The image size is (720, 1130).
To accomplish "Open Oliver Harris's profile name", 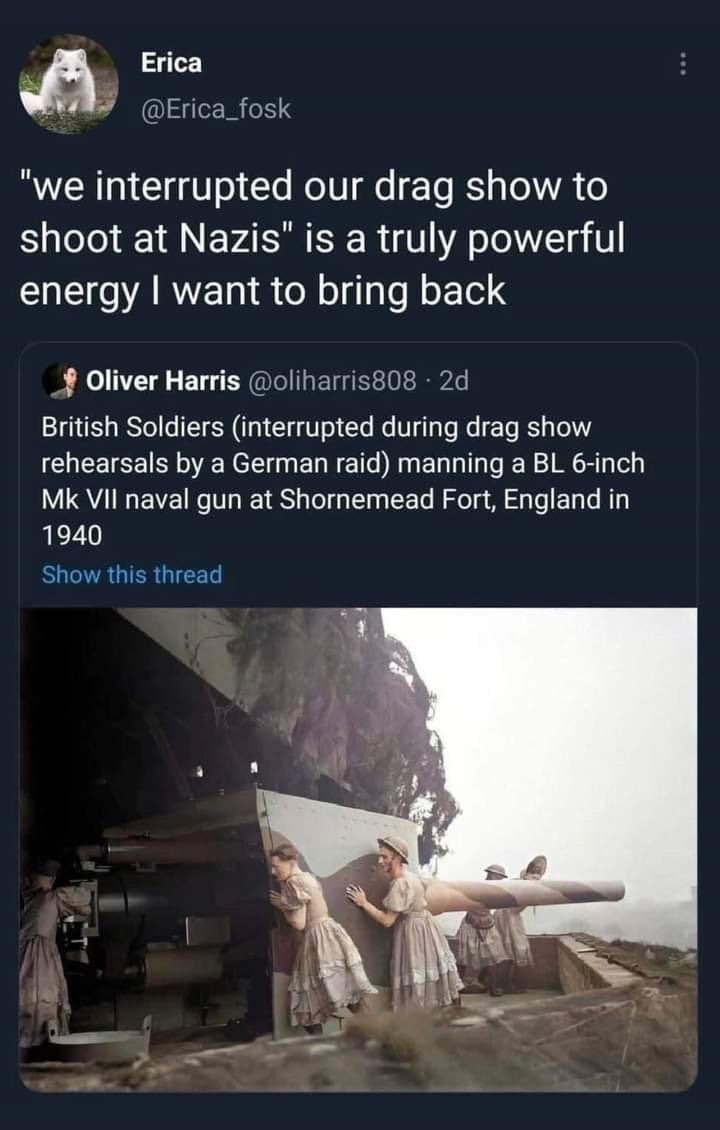I will click(163, 381).
